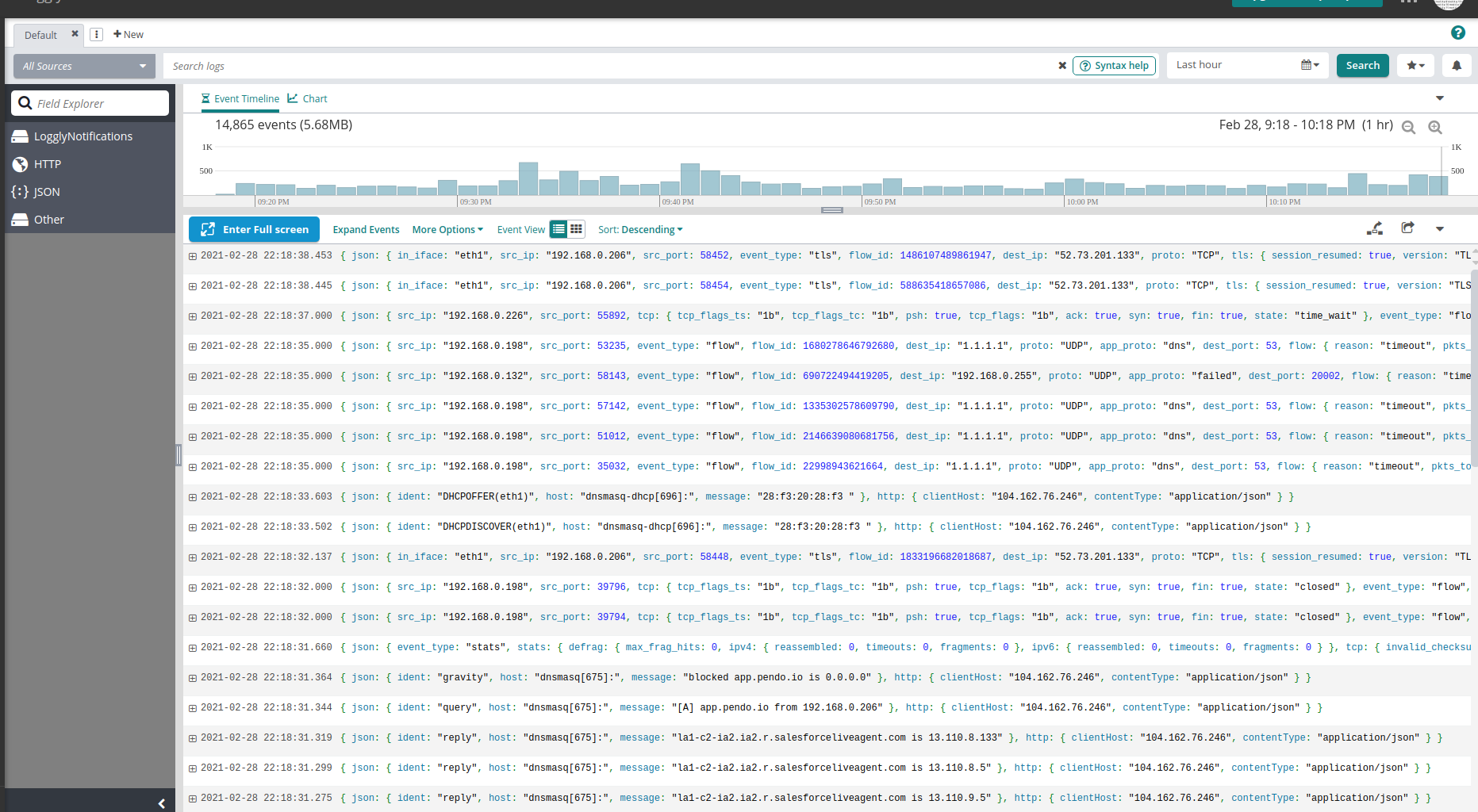The width and height of the screenshot is (1478, 812).
Task: Click the tall histogram bar near 09:40 PM
Action: click(x=690, y=179)
